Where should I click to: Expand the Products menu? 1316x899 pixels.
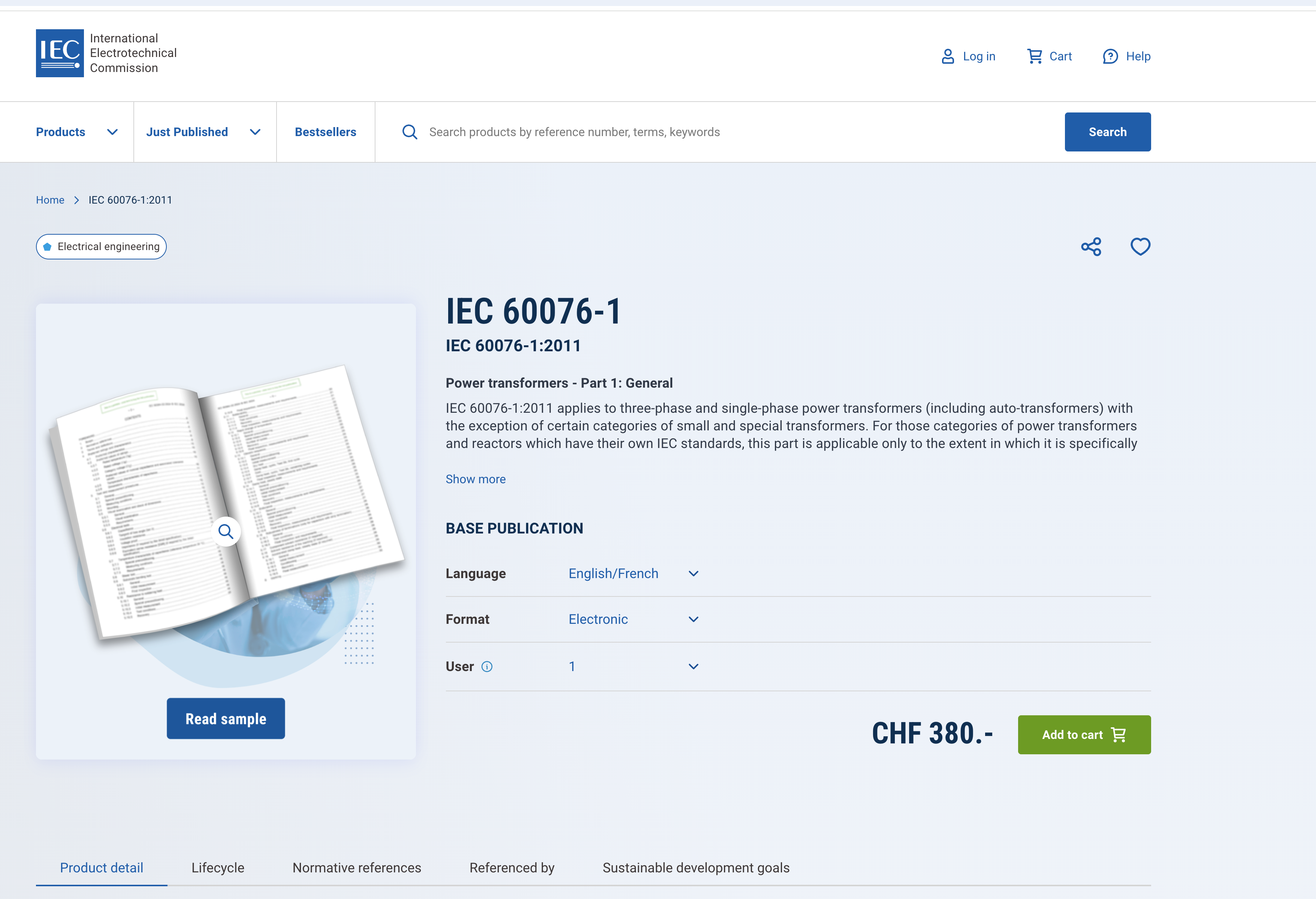click(x=76, y=132)
